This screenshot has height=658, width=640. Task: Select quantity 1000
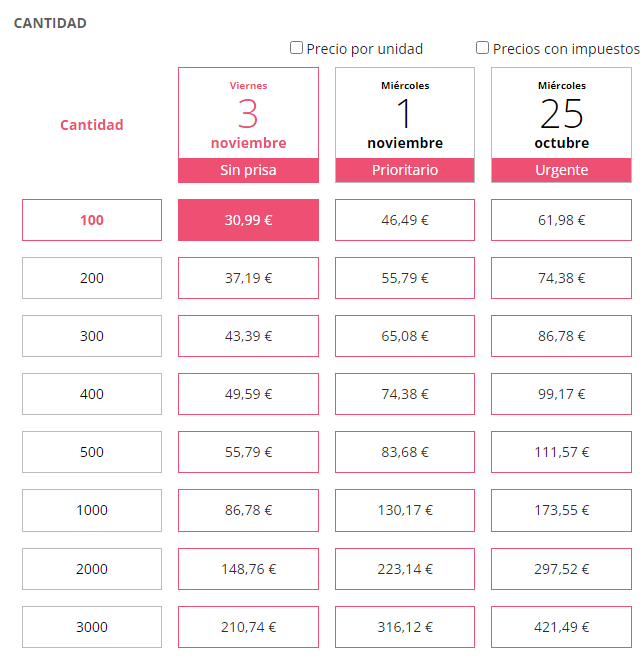pos(92,510)
